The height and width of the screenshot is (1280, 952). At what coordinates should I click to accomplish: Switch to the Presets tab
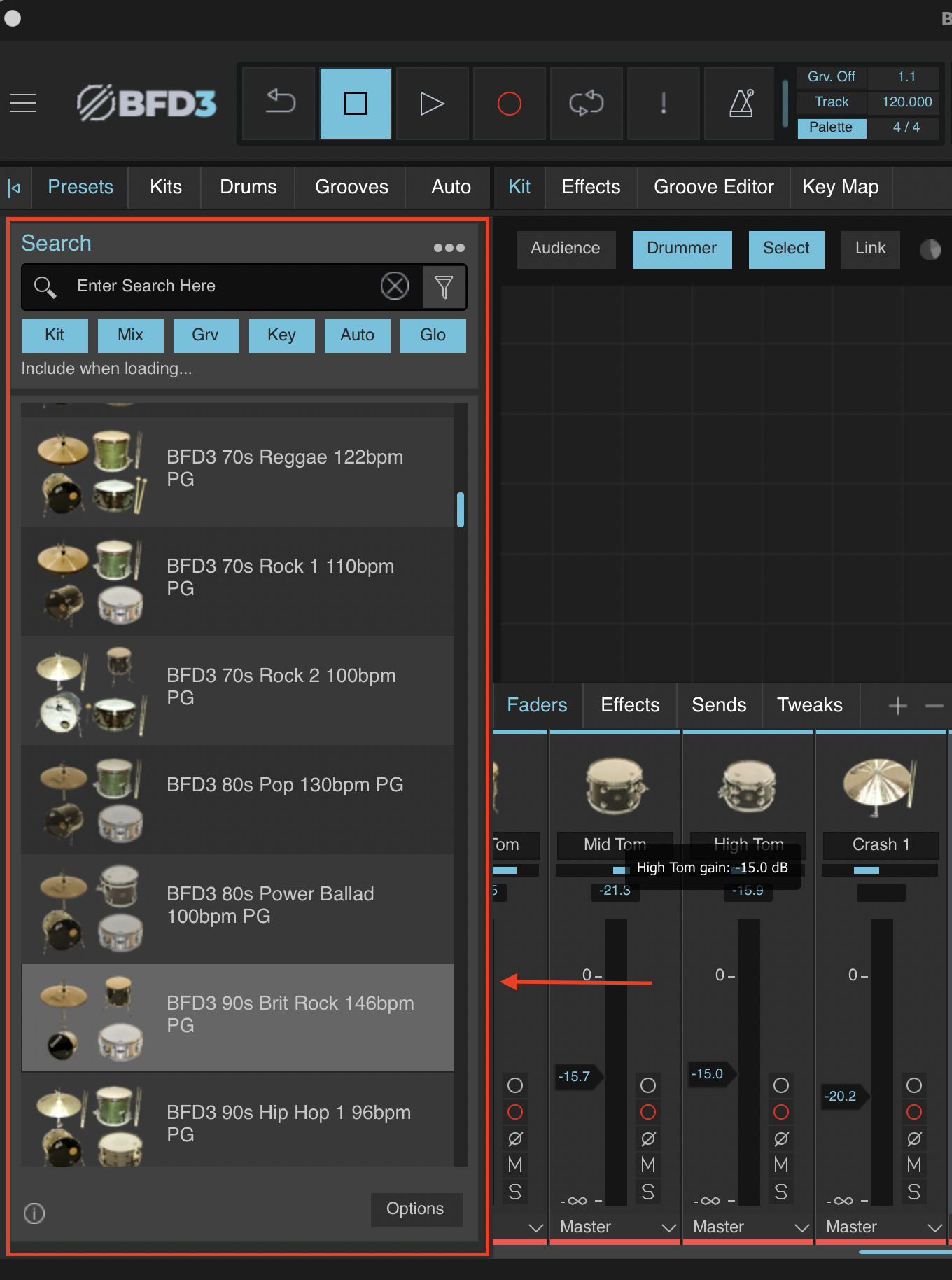(80, 188)
